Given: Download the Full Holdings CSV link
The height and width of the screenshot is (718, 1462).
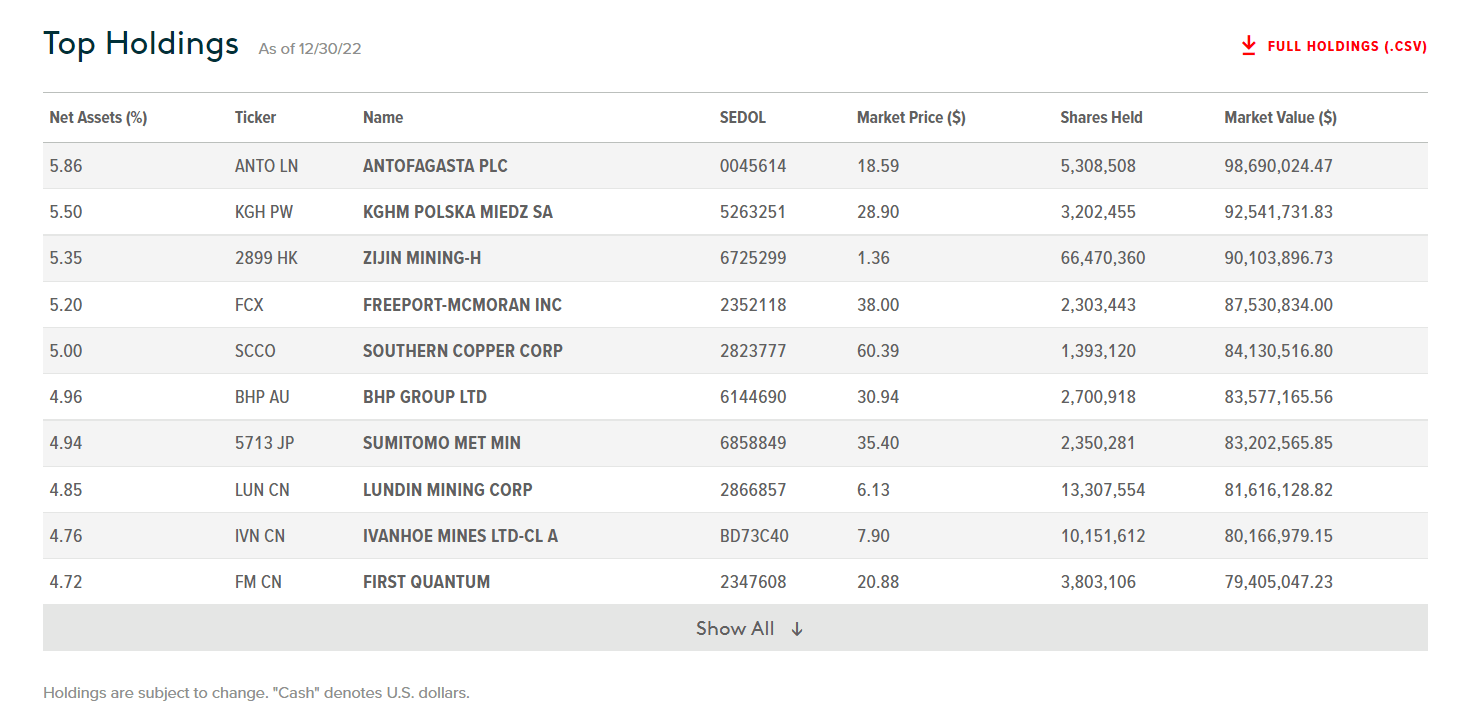Looking at the screenshot, I should click(1346, 47).
